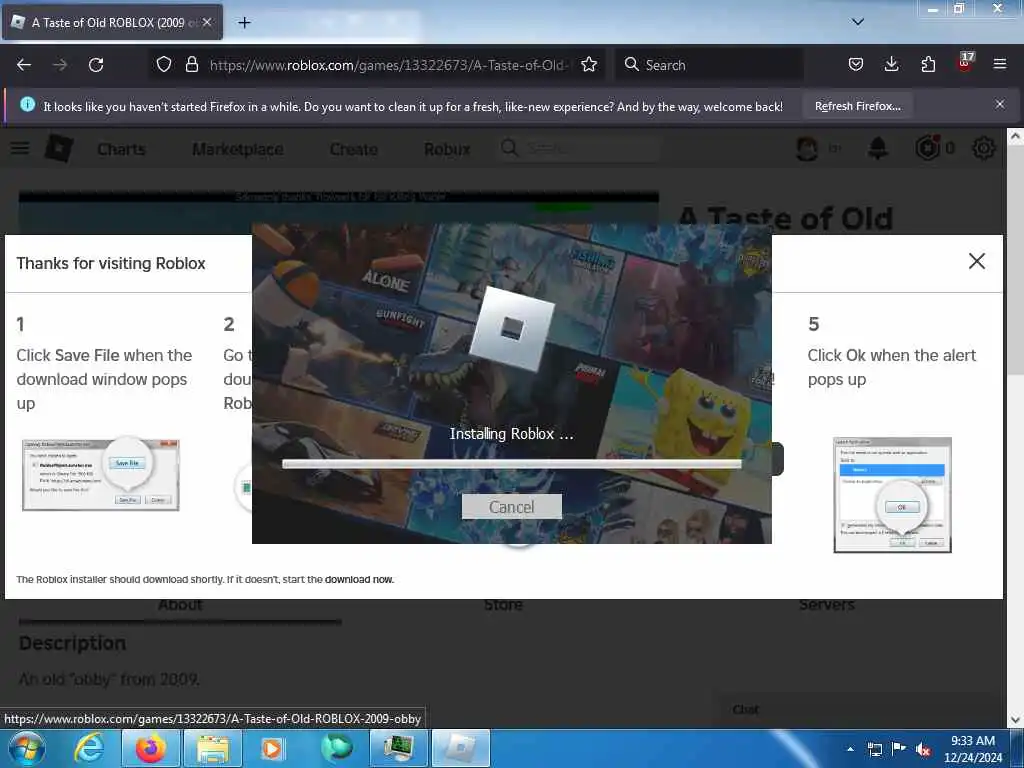Click the Refresh Firefox button

pos(857,106)
